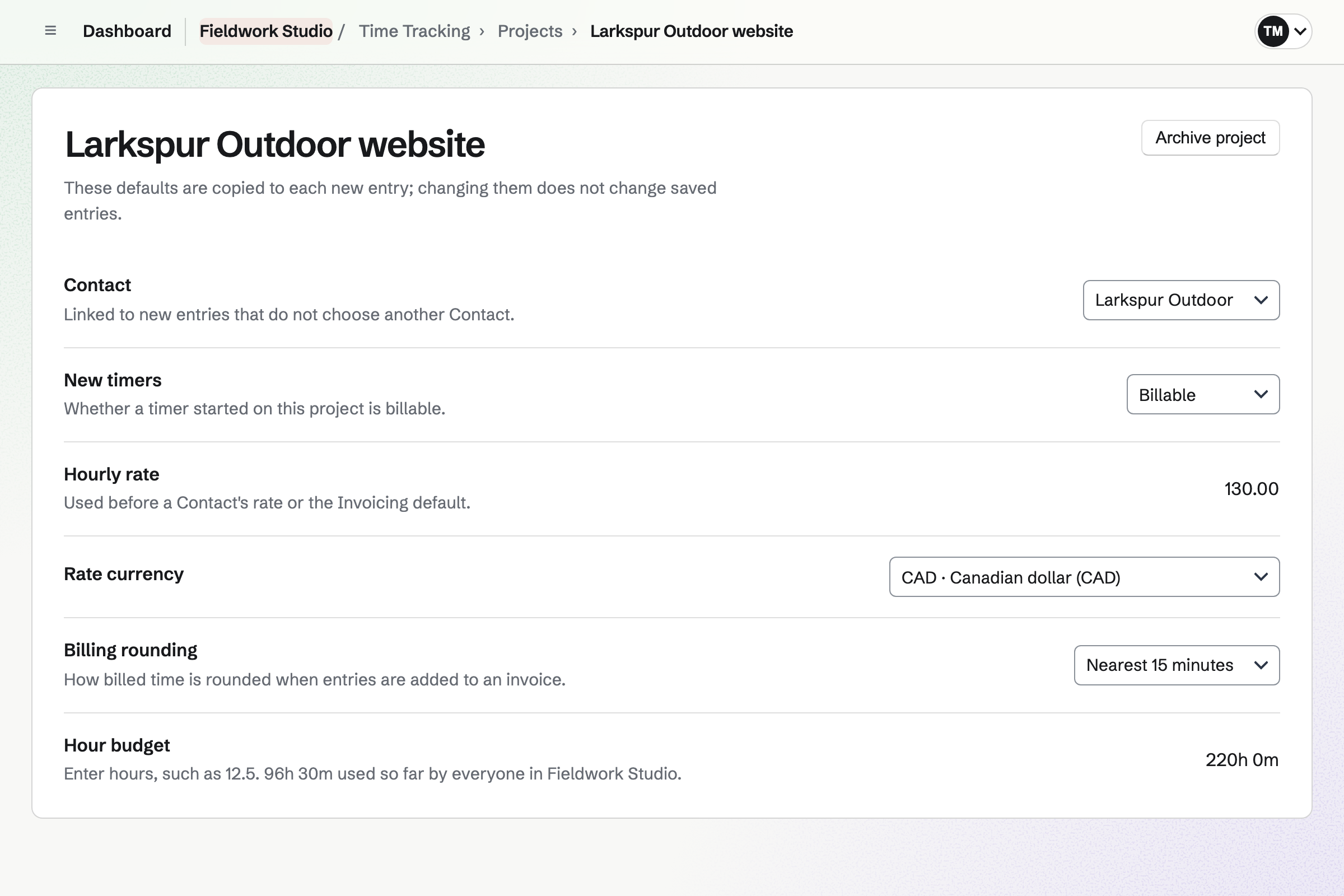The width and height of the screenshot is (1344, 896).
Task: Click the Contact label
Action: 97,285
